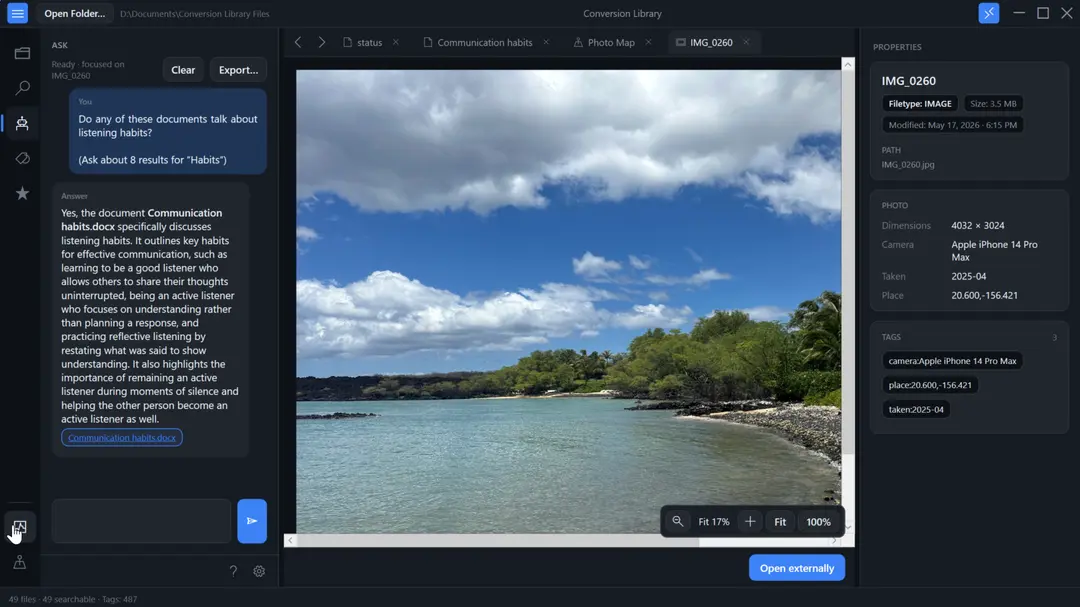Open the hamburger main menu
Image resolution: width=1080 pixels, height=607 pixels.
[18, 13]
